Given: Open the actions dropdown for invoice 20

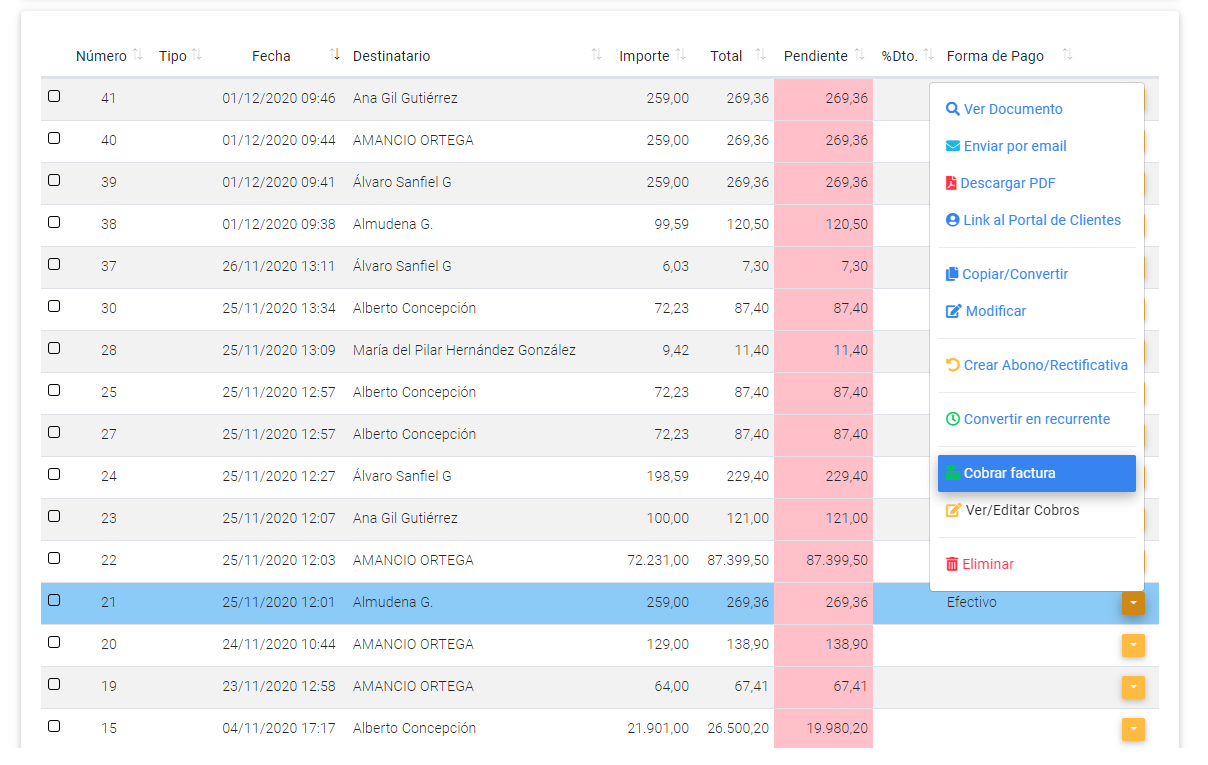Looking at the screenshot, I should [x=1133, y=645].
